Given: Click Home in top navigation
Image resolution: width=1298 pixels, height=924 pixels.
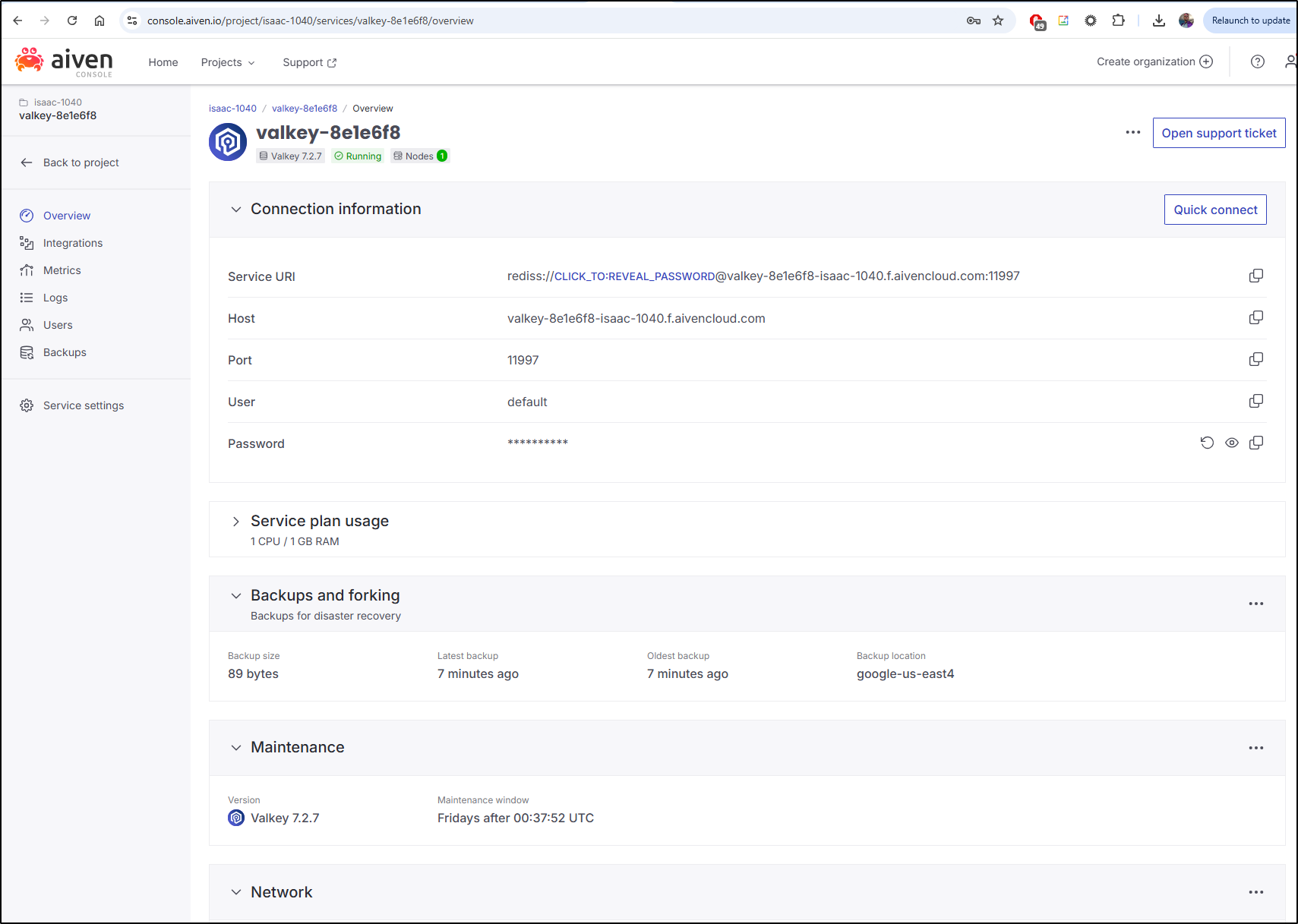Looking at the screenshot, I should (163, 62).
